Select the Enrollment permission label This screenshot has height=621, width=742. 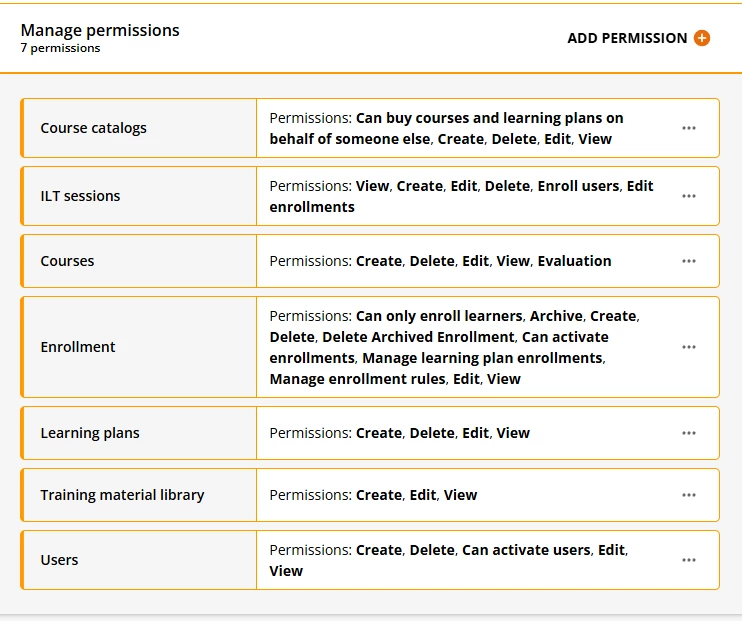(x=78, y=347)
